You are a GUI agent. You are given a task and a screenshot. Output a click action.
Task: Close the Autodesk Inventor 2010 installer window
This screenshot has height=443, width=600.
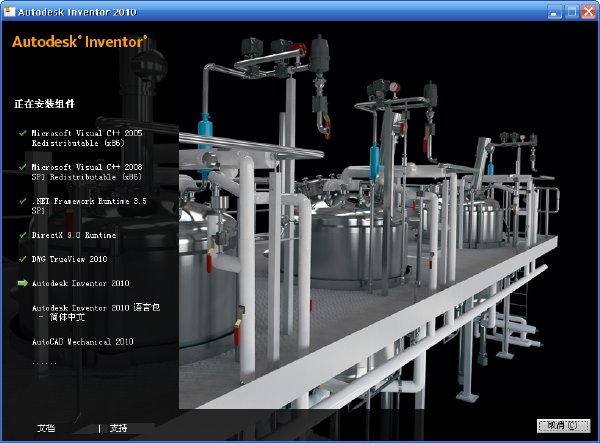coord(589,12)
